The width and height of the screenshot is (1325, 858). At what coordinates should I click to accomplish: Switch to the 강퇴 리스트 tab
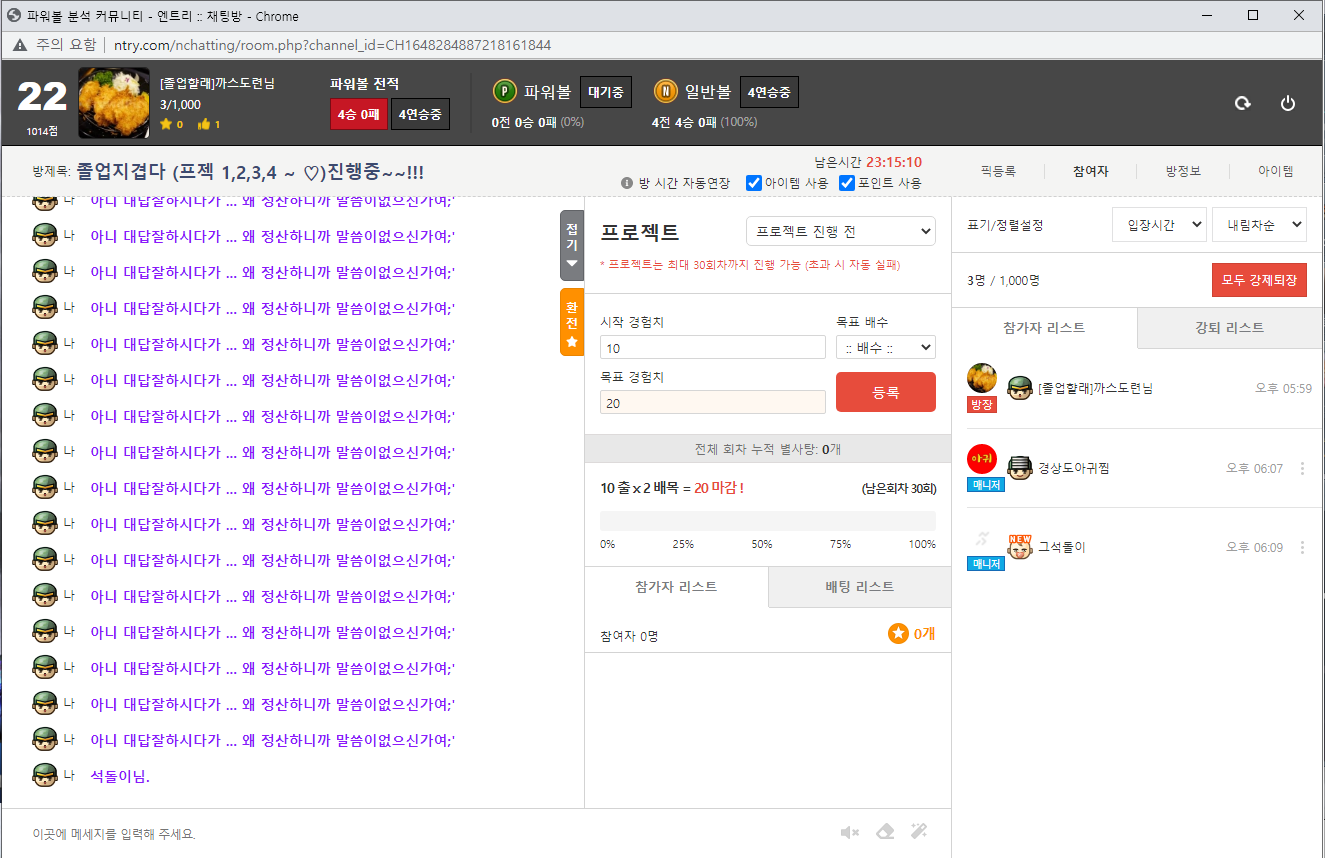click(1229, 328)
